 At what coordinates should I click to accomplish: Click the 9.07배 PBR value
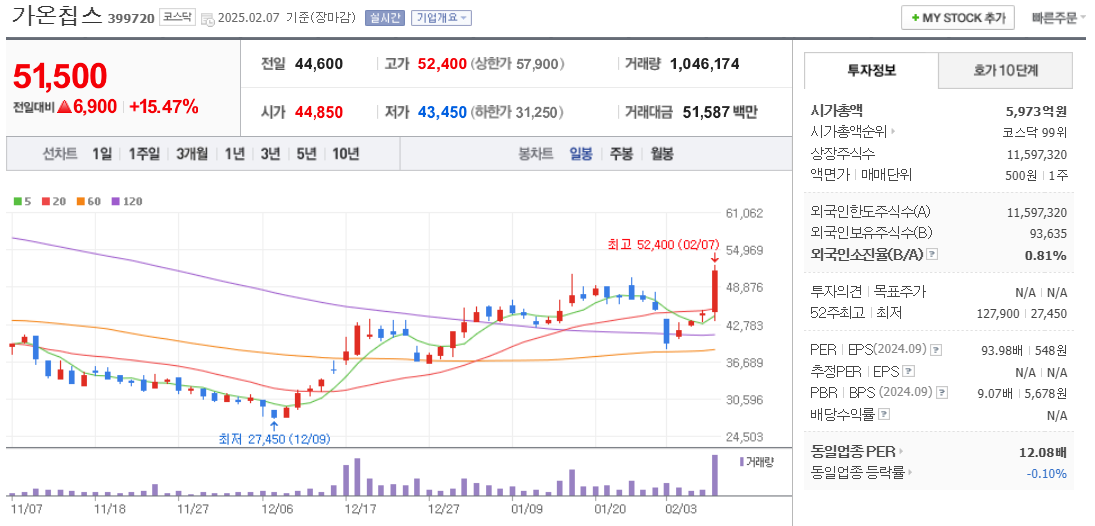995,393
